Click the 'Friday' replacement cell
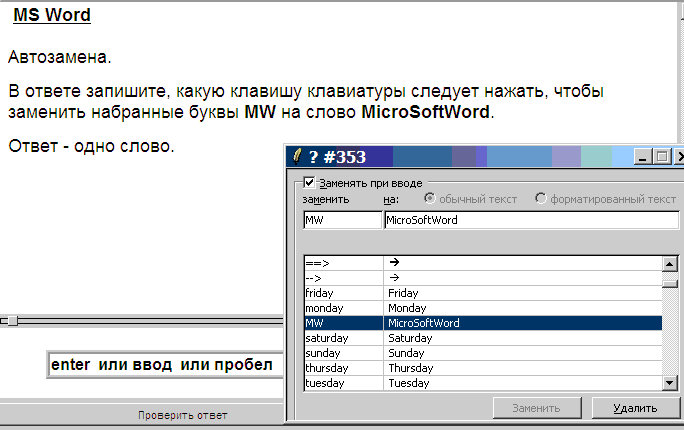Viewport: 684px width, 430px height. [523, 293]
